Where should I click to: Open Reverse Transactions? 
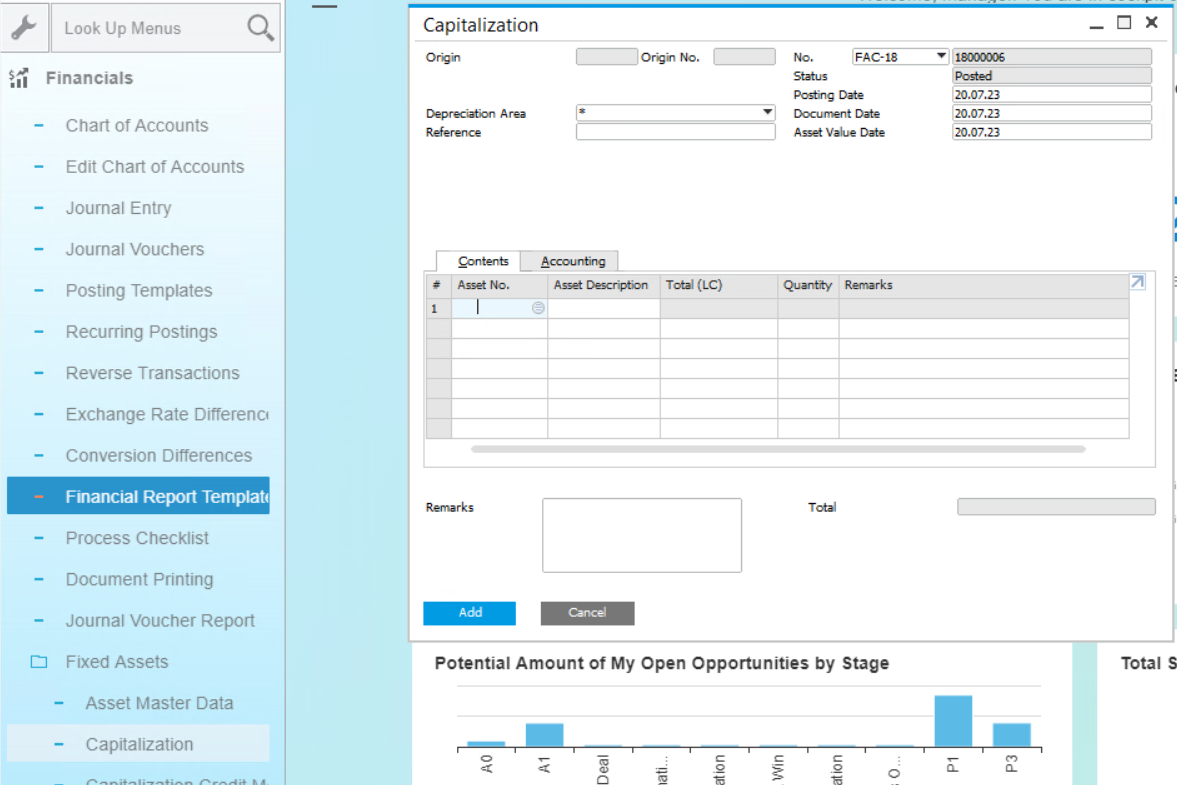(152, 373)
